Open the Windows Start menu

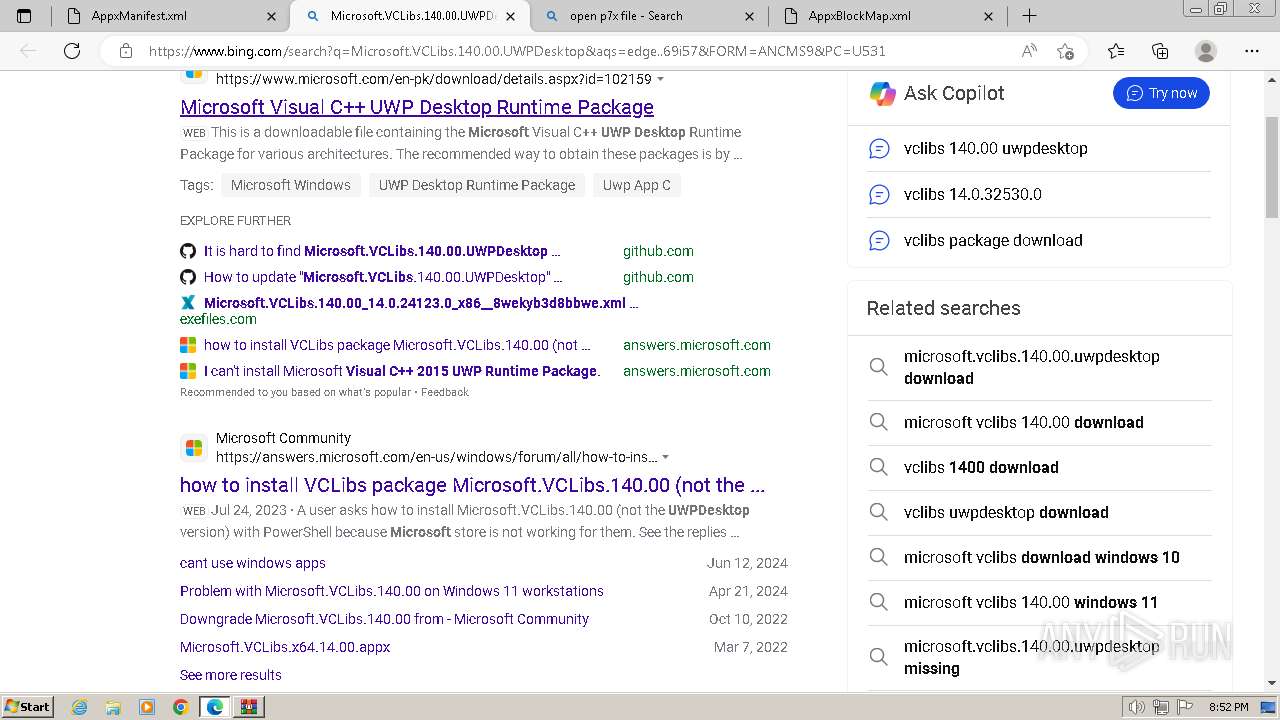click(27, 706)
